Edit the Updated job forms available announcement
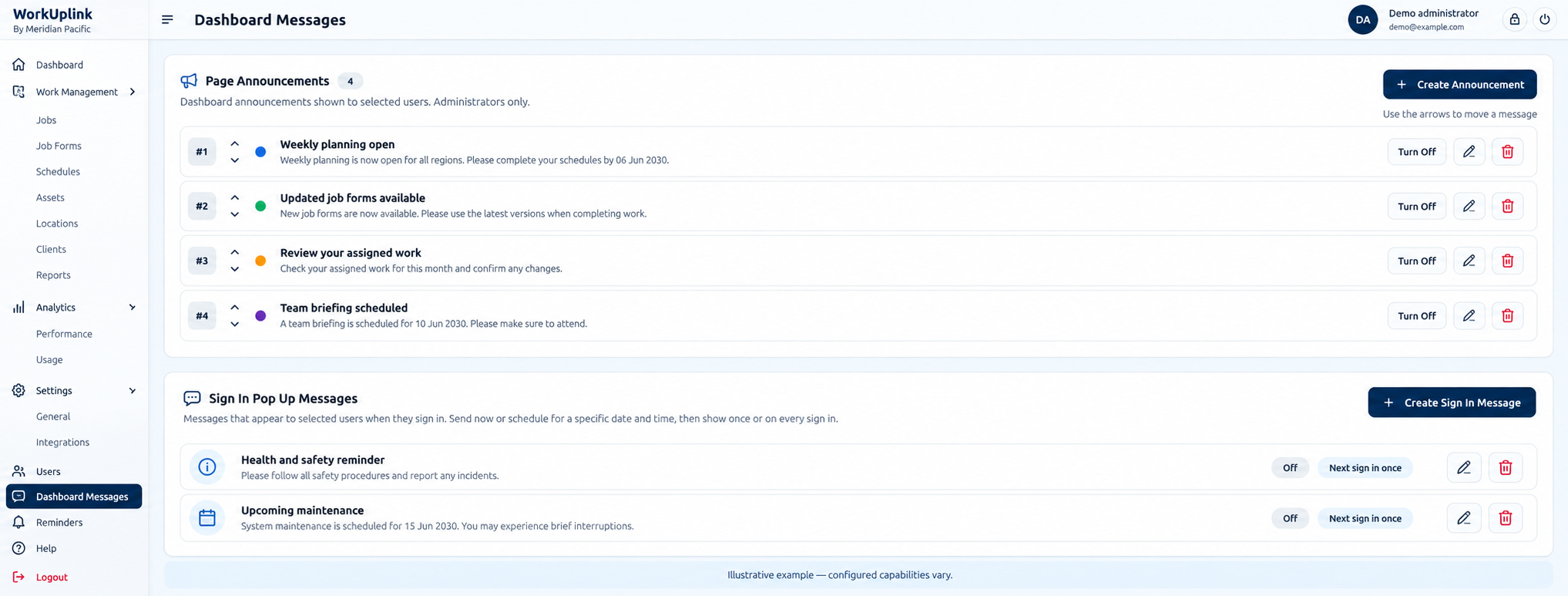 tap(1469, 207)
